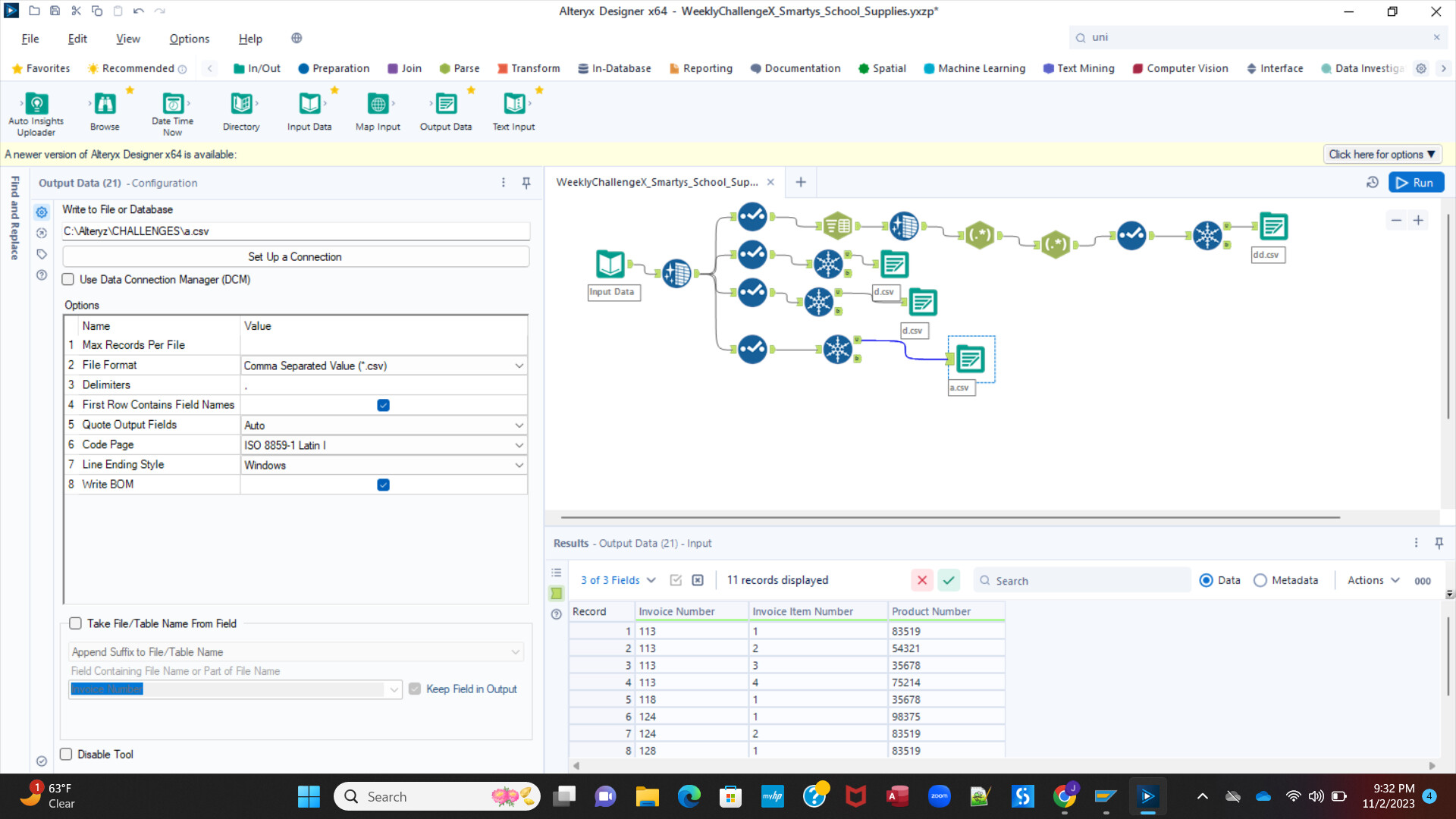This screenshot has height=819, width=1456.
Task: Click the Map Input tool icon
Action: [378, 104]
